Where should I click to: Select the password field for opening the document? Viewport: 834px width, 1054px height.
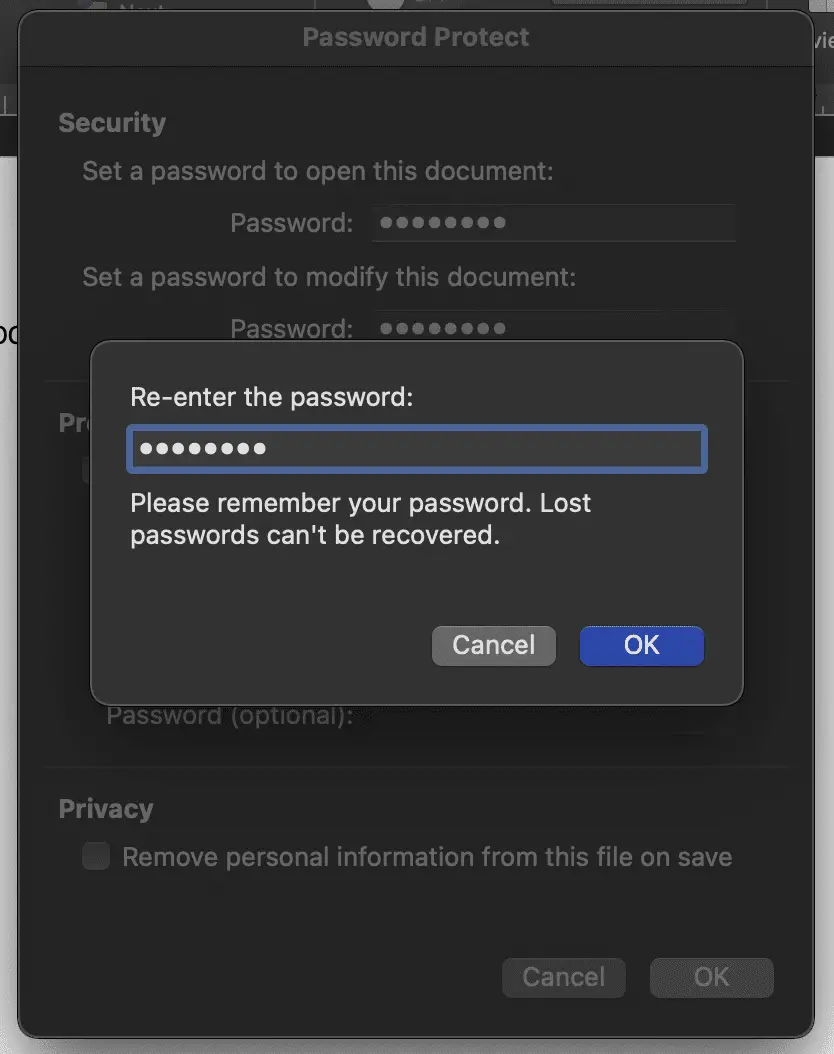(x=553, y=222)
